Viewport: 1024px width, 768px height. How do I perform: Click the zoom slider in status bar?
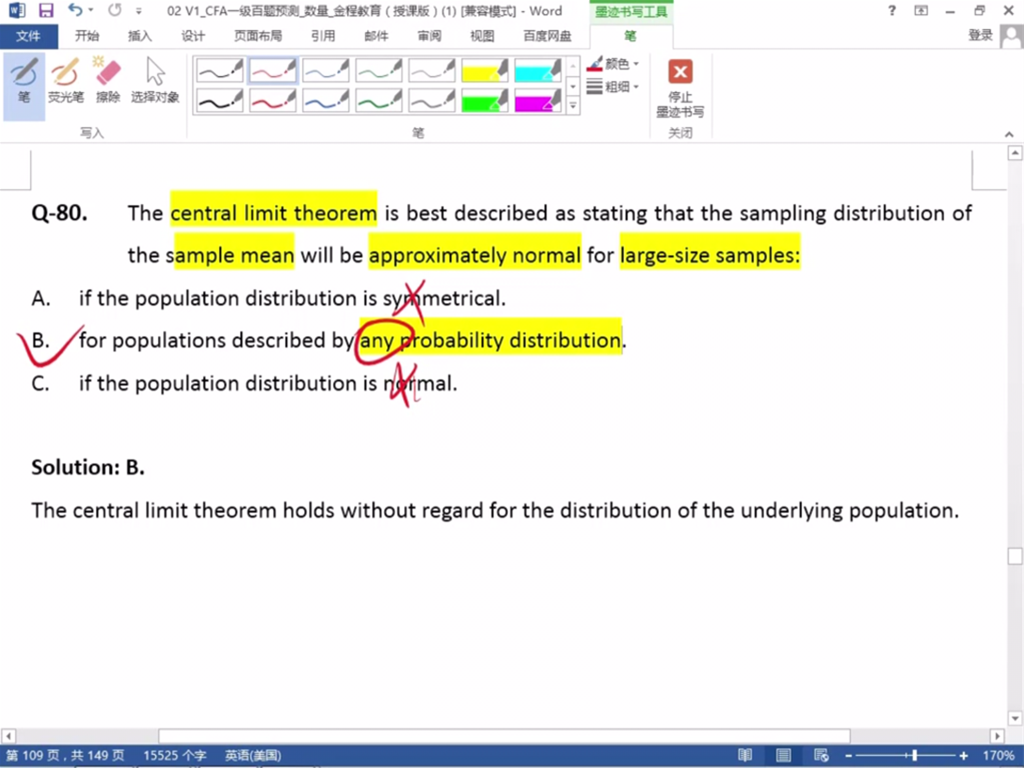(914, 756)
